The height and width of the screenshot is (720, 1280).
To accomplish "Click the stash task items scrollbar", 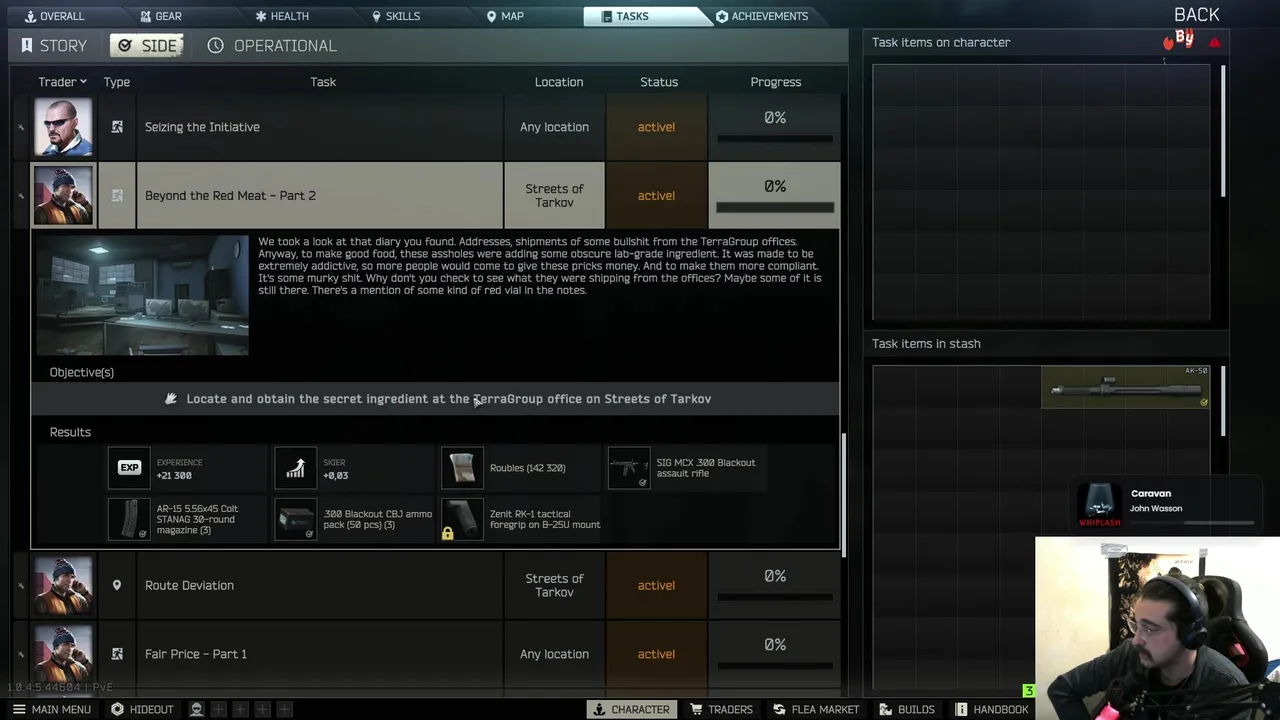I will pos(1222,400).
